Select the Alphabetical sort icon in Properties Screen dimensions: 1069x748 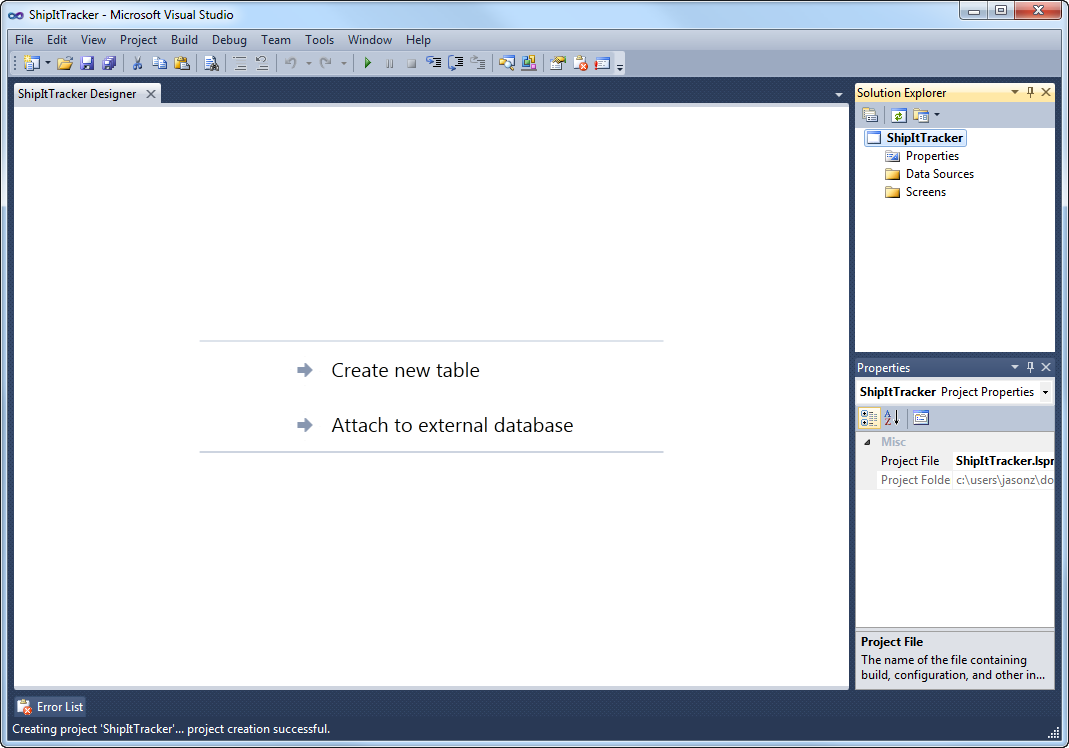click(891, 418)
